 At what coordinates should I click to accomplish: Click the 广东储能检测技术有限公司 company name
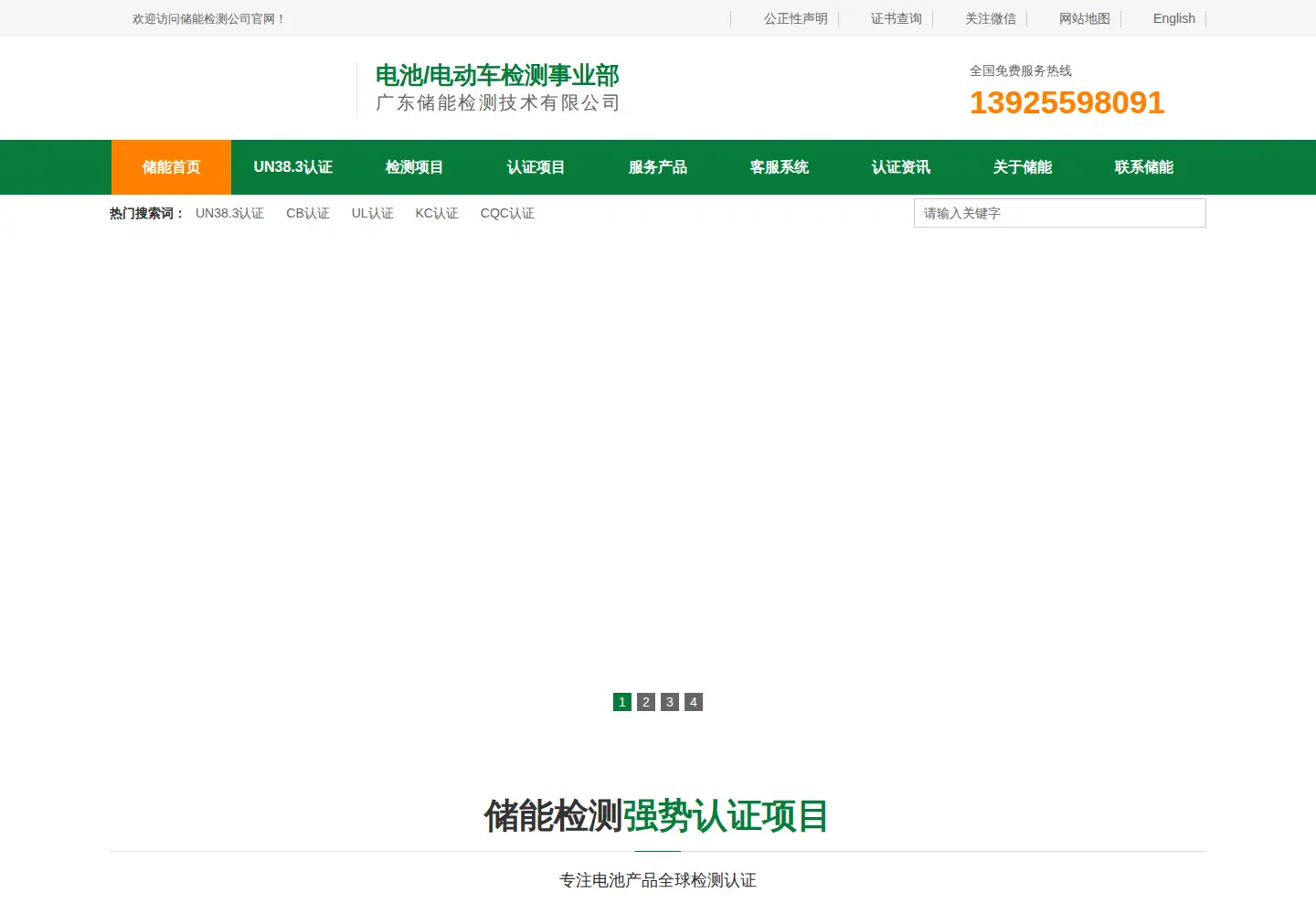tap(498, 102)
